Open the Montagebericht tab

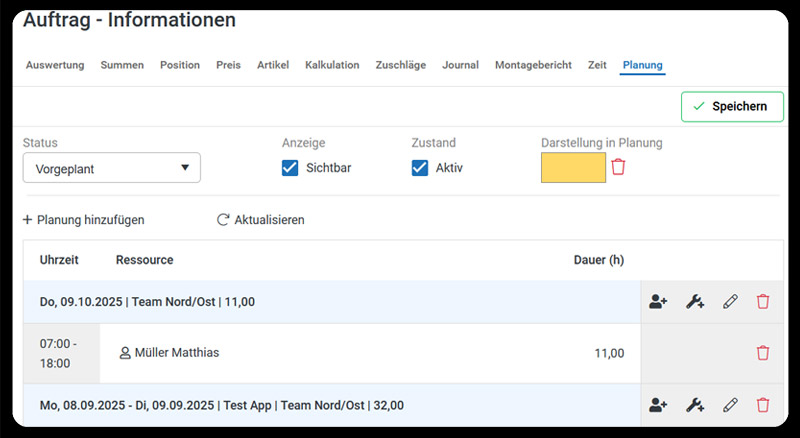[533, 65]
